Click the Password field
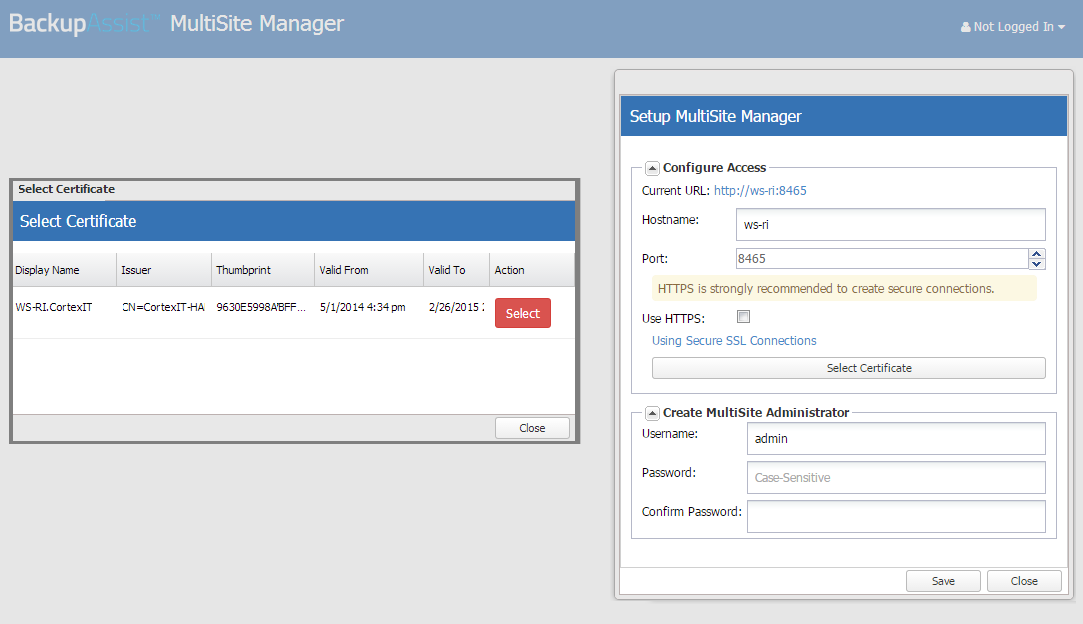 [x=895, y=477]
